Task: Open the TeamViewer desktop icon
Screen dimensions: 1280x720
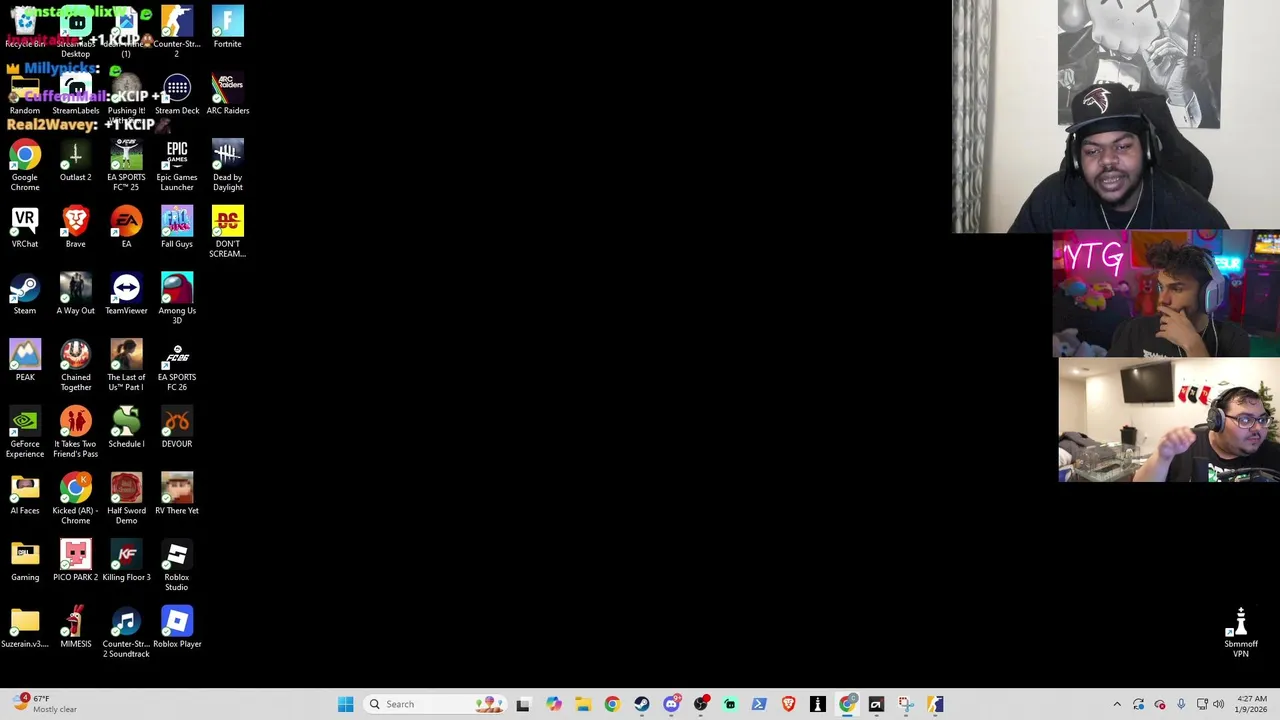Action: click(x=126, y=295)
